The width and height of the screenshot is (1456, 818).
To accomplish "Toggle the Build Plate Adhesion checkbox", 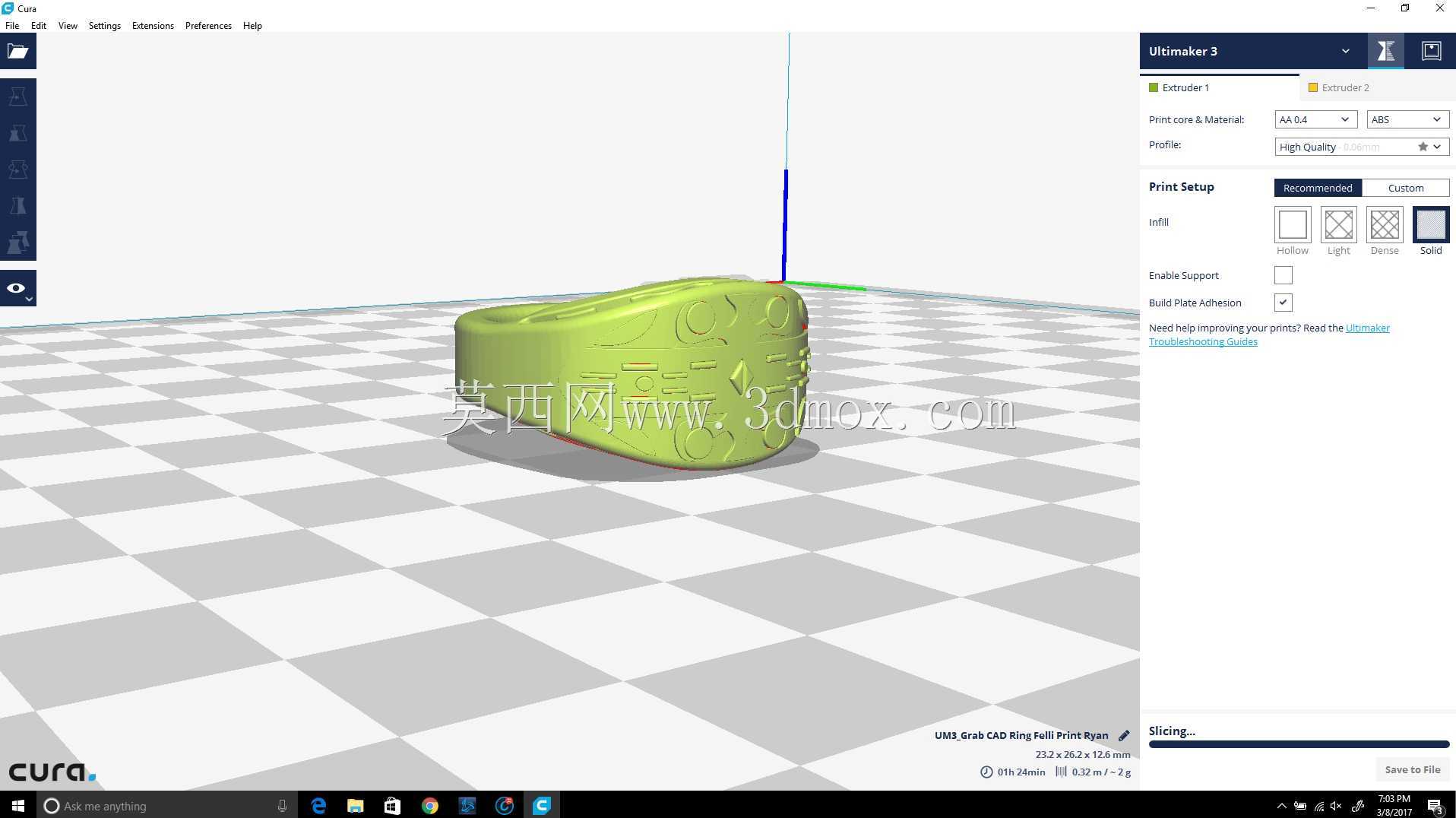I will tap(1283, 303).
